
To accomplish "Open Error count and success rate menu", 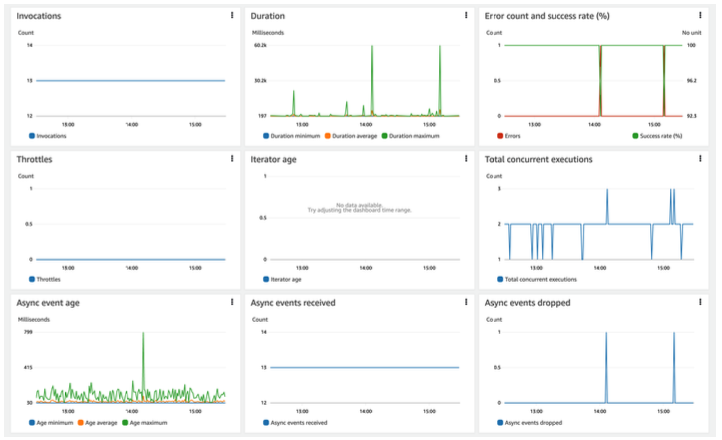I will [x=700, y=15].
